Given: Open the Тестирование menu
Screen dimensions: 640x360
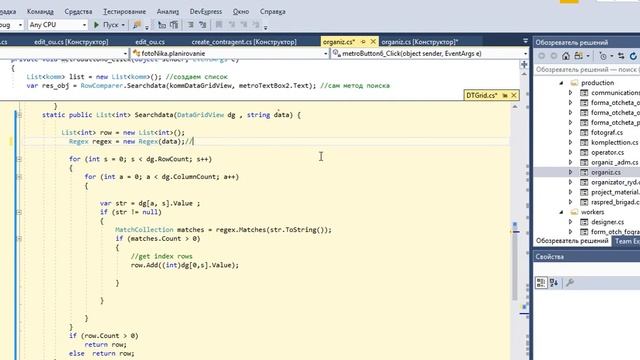Looking at the screenshot, I should [x=124, y=11].
